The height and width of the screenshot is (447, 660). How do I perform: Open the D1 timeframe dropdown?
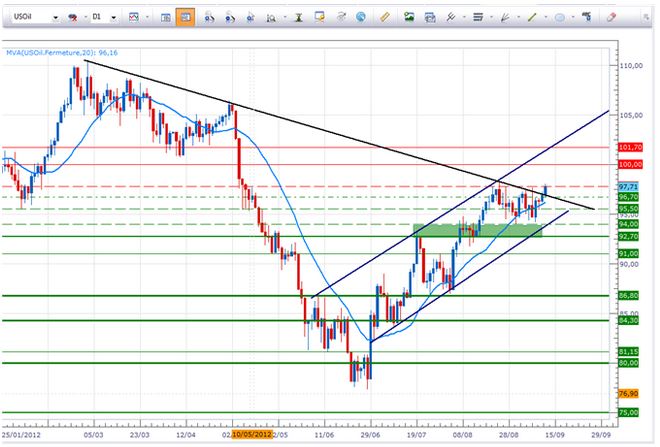pyautogui.click(x=116, y=17)
